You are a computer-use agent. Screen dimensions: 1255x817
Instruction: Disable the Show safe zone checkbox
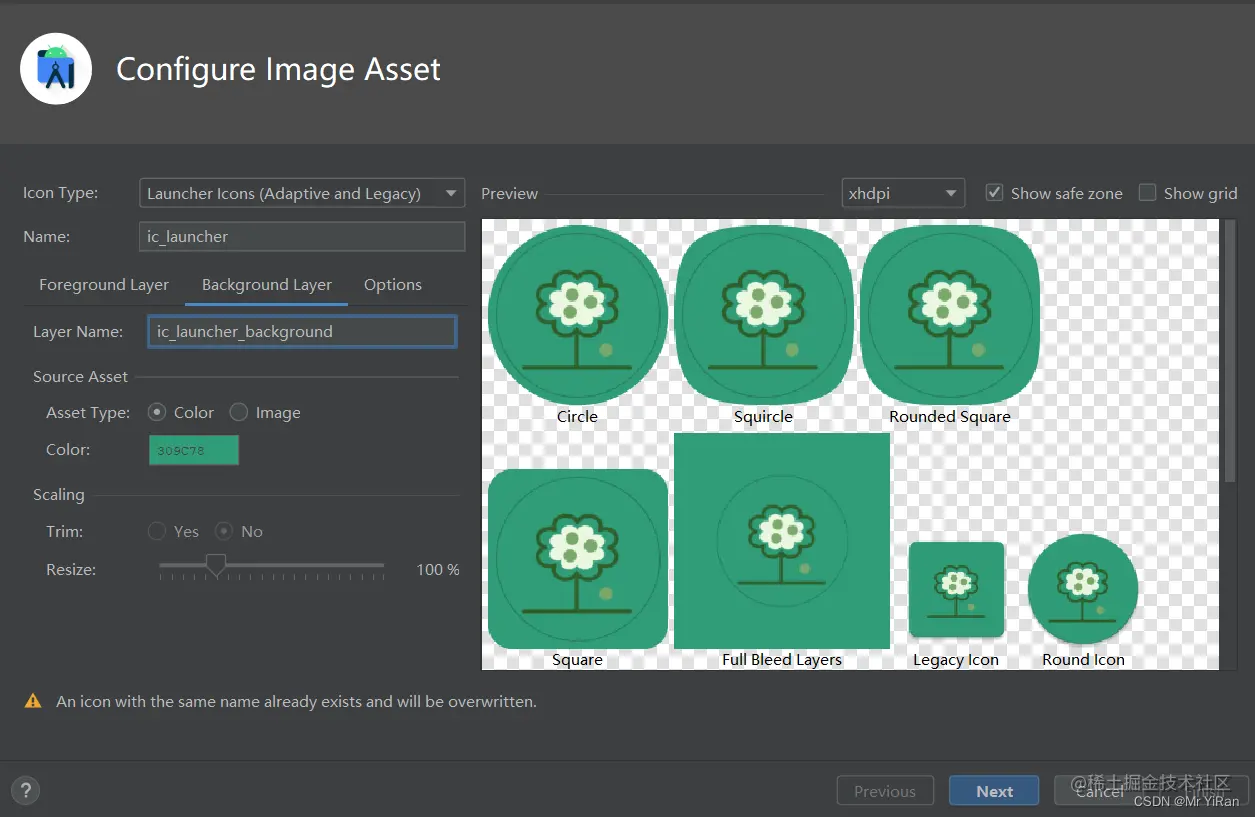coord(994,193)
